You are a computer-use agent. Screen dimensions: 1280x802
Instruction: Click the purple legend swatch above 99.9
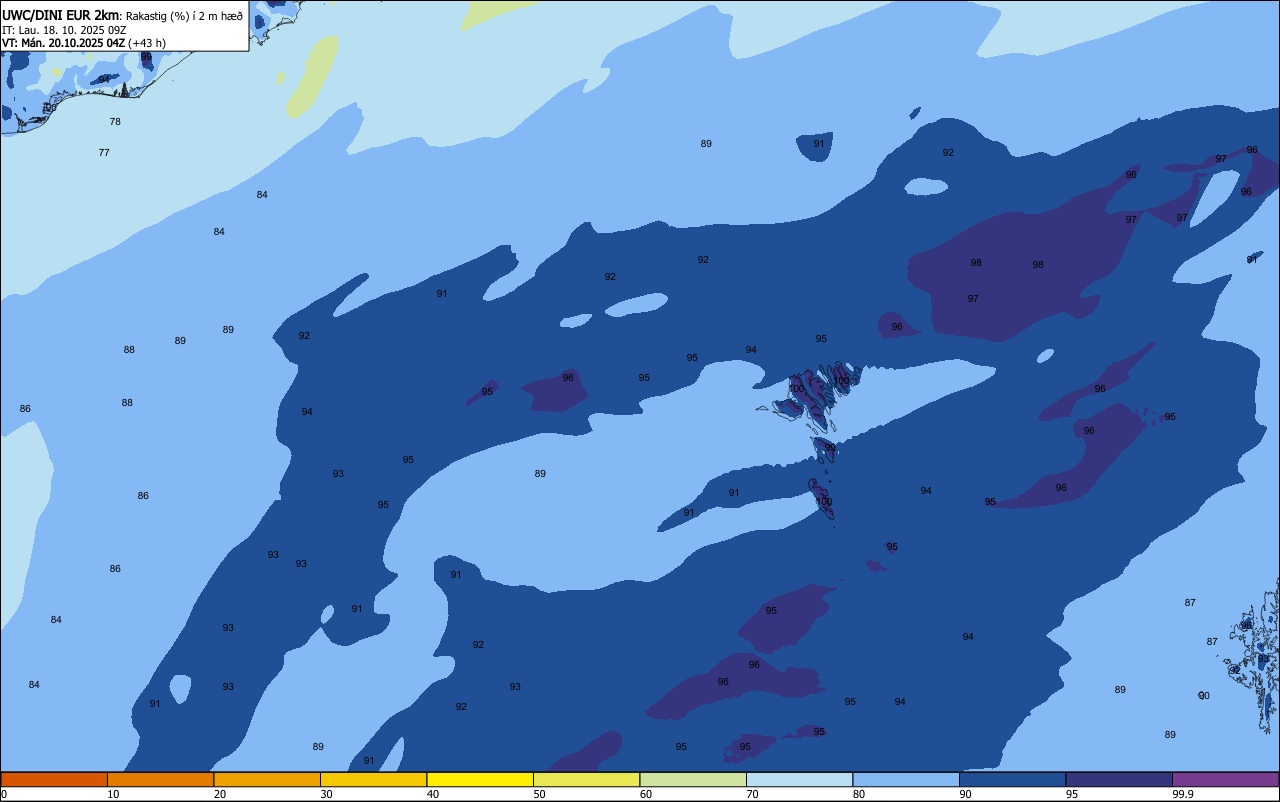point(1225,779)
